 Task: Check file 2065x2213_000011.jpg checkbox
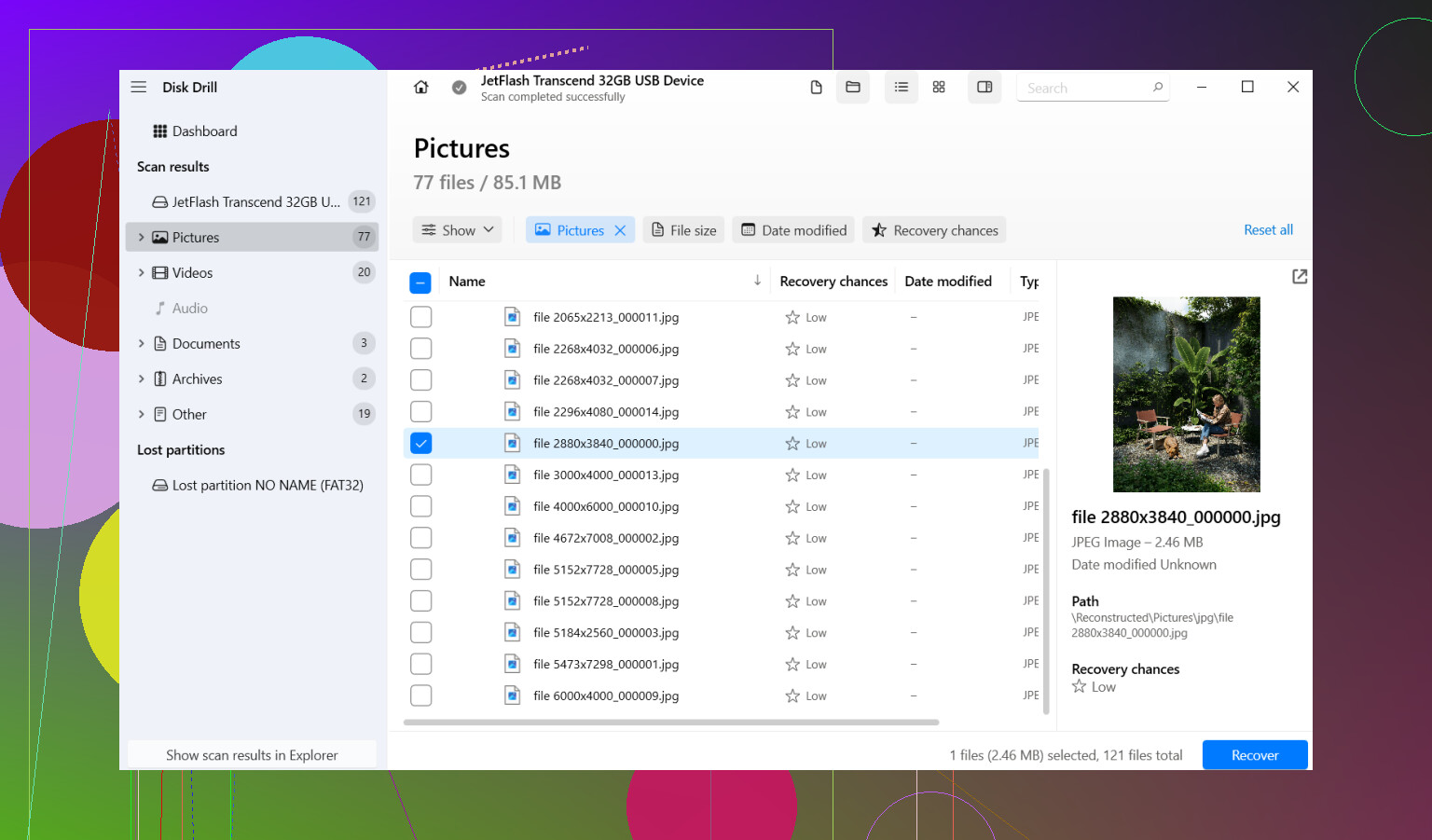coord(421,317)
